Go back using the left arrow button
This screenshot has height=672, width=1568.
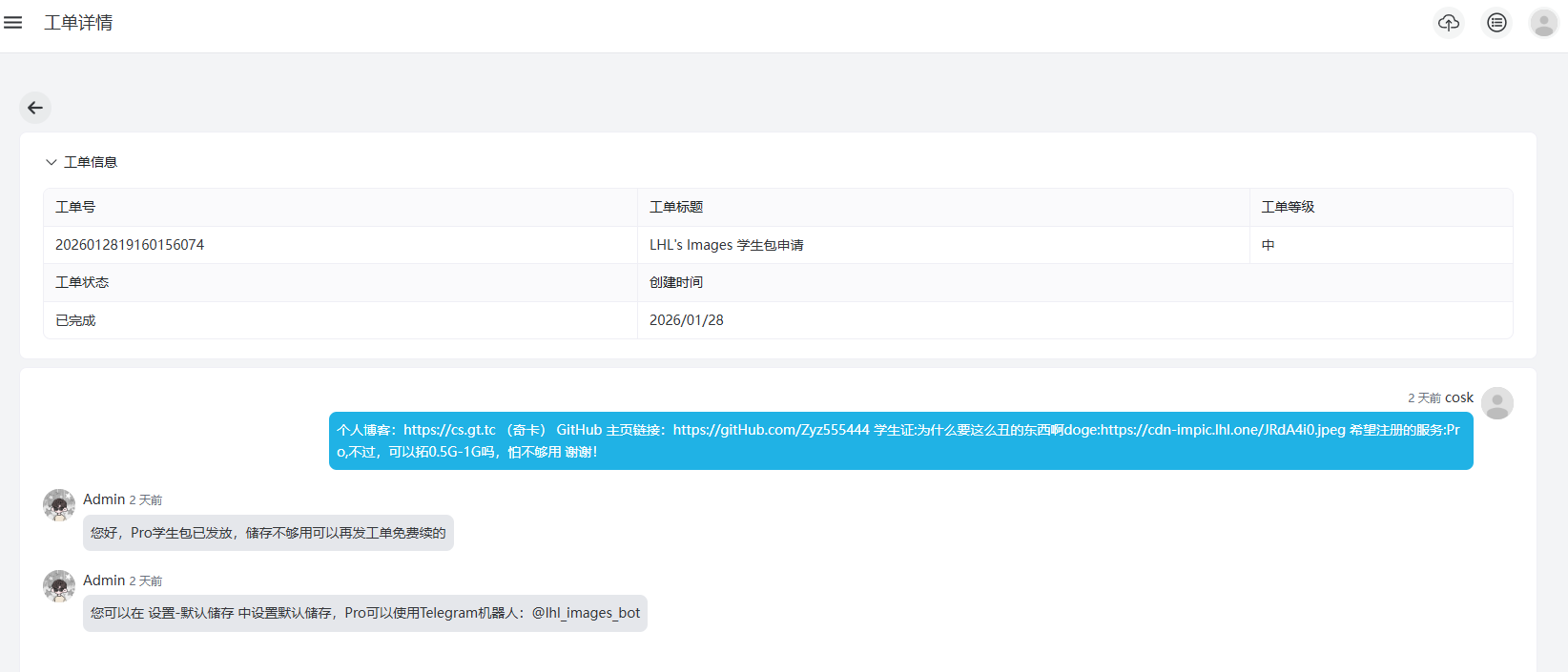point(35,108)
